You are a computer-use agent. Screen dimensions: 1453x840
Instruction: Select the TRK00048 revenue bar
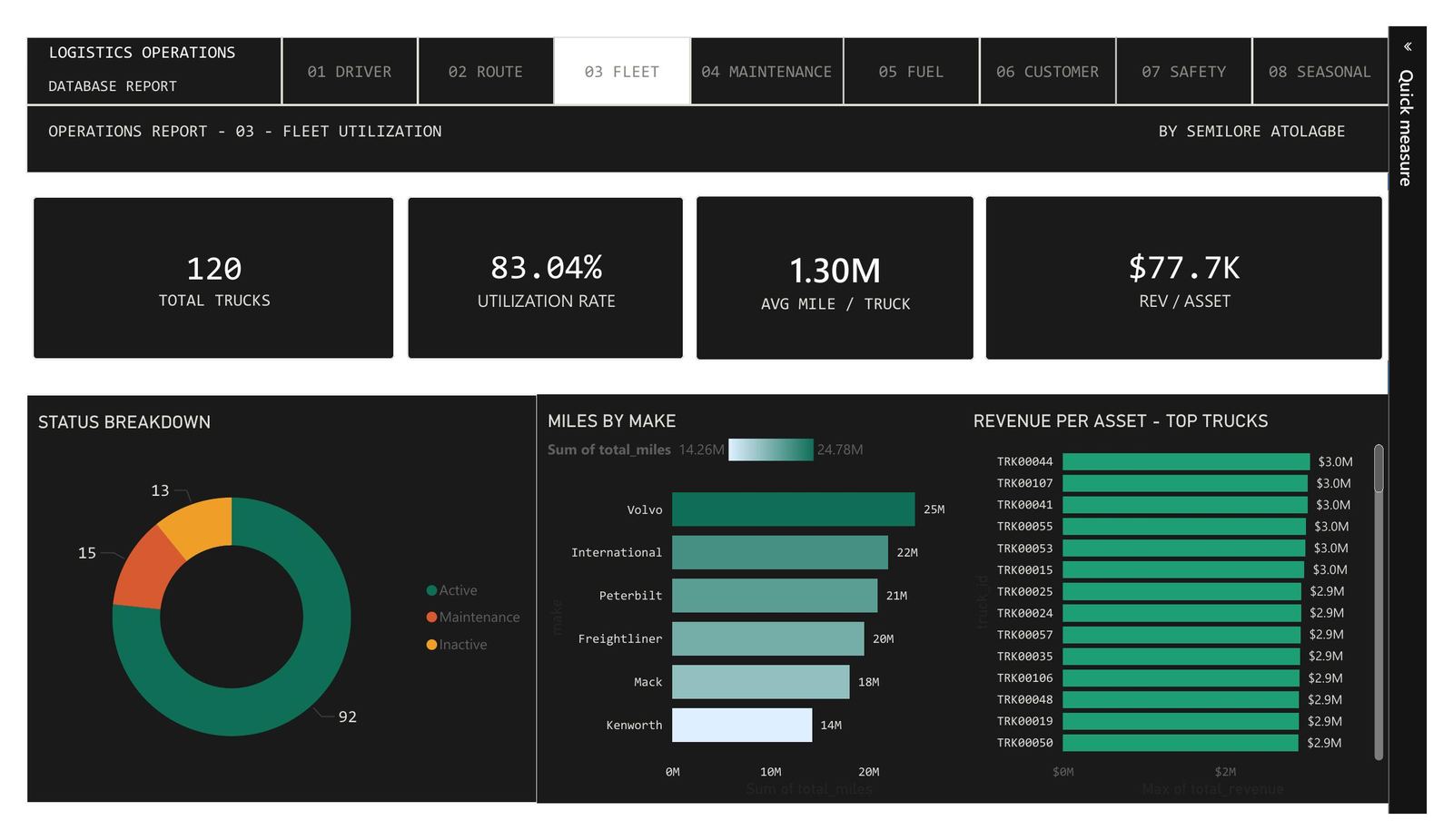1181,699
